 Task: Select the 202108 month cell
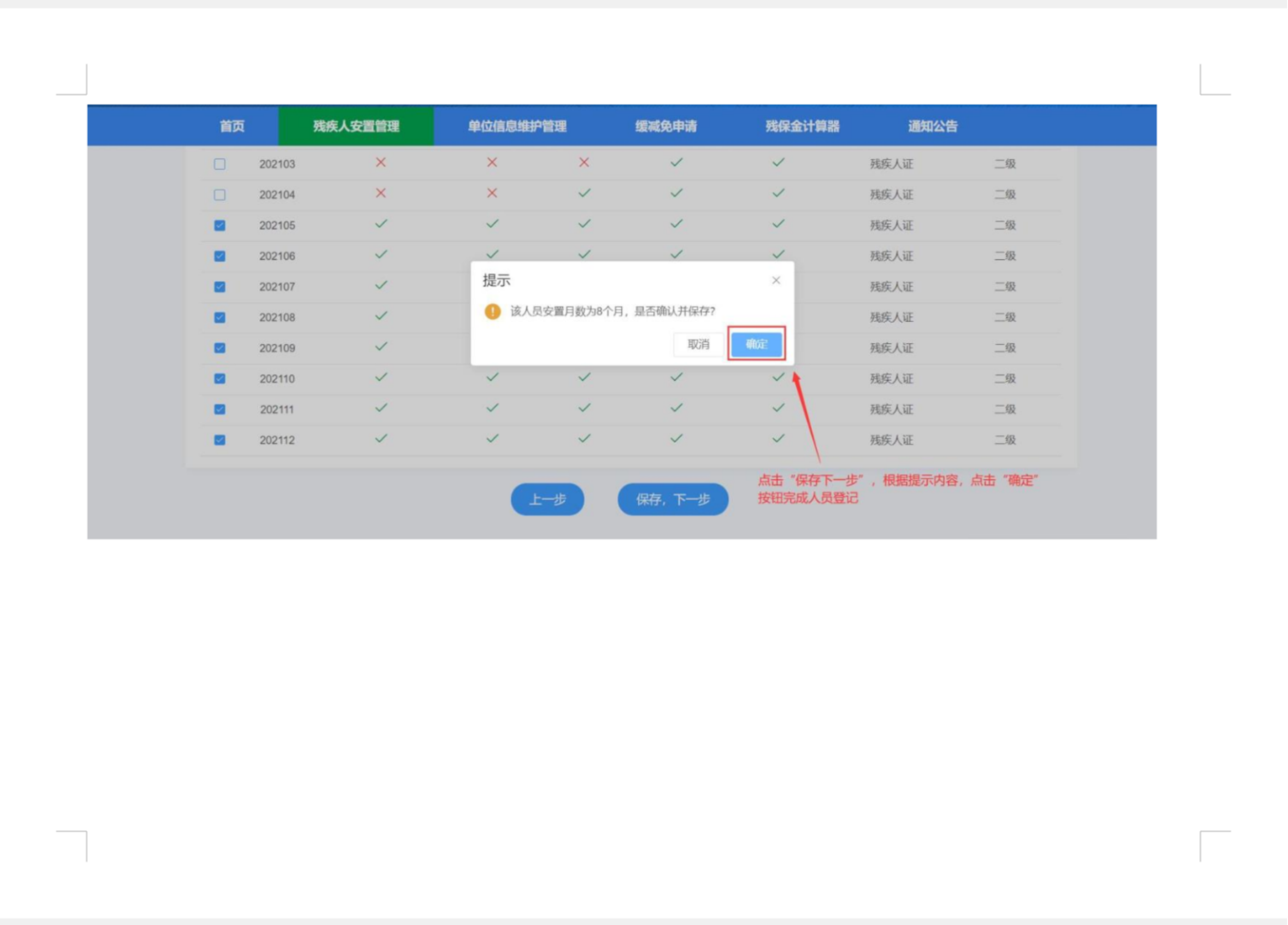pyautogui.click(x=277, y=318)
